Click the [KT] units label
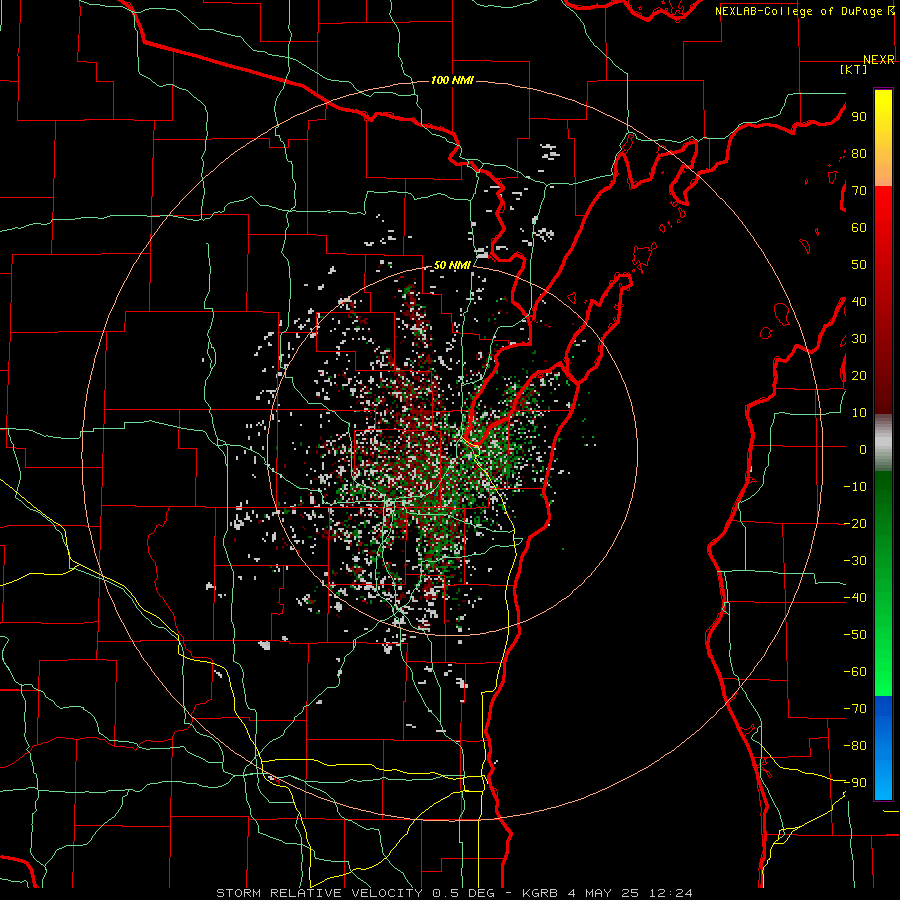The height and width of the screenshot is (900, 900). click(853, 69)
